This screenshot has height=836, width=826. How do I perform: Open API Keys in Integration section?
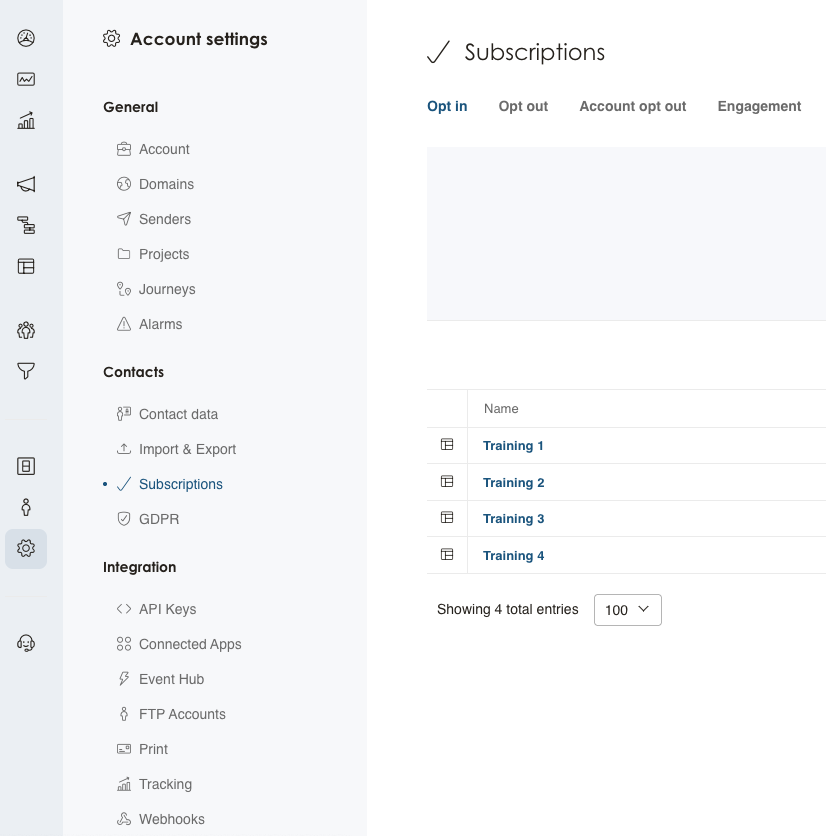tap(167, 609)
